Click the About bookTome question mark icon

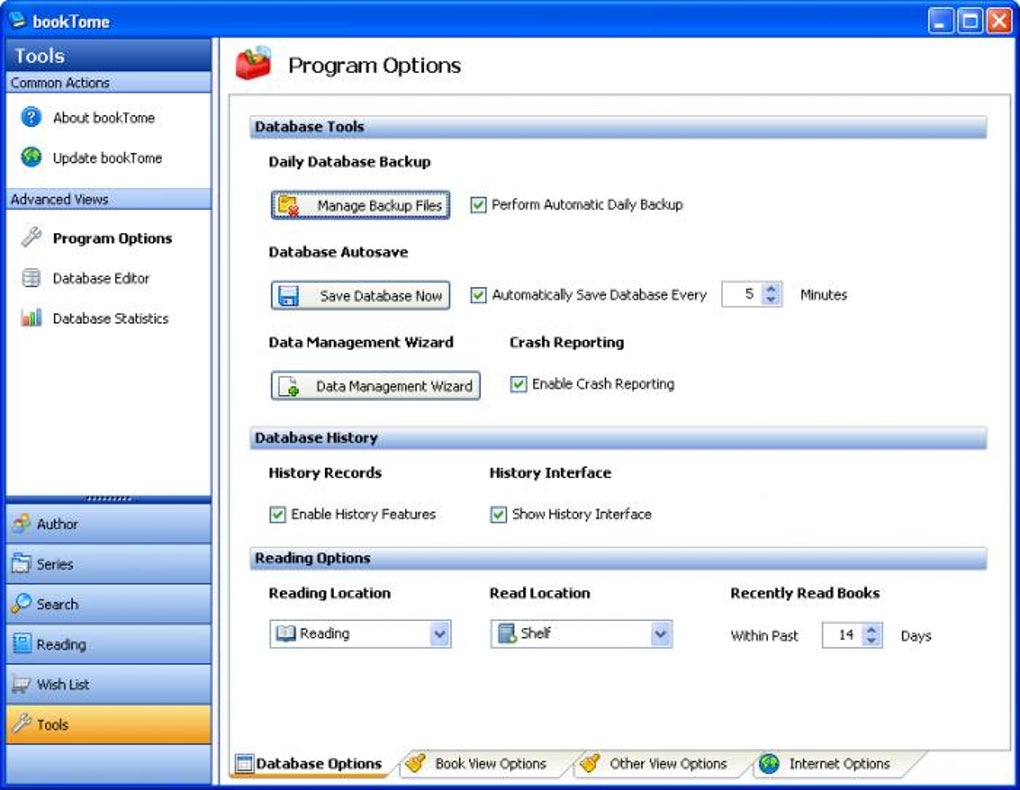tap(31, 117)
